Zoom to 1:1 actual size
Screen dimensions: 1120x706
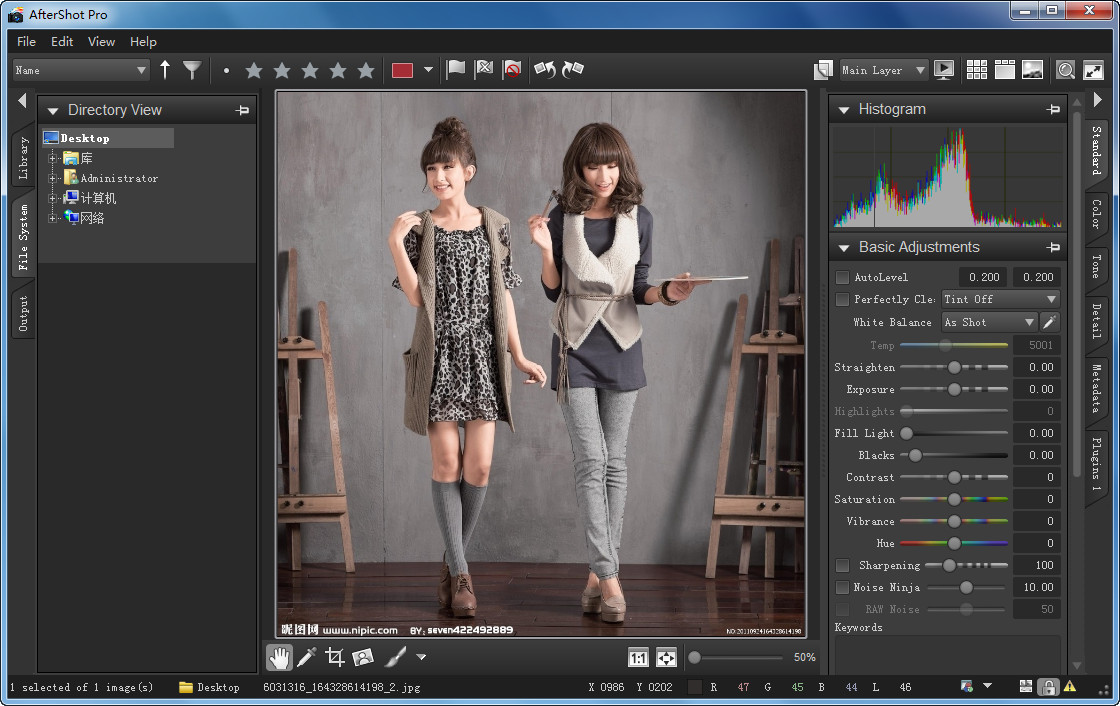(638, 657)
